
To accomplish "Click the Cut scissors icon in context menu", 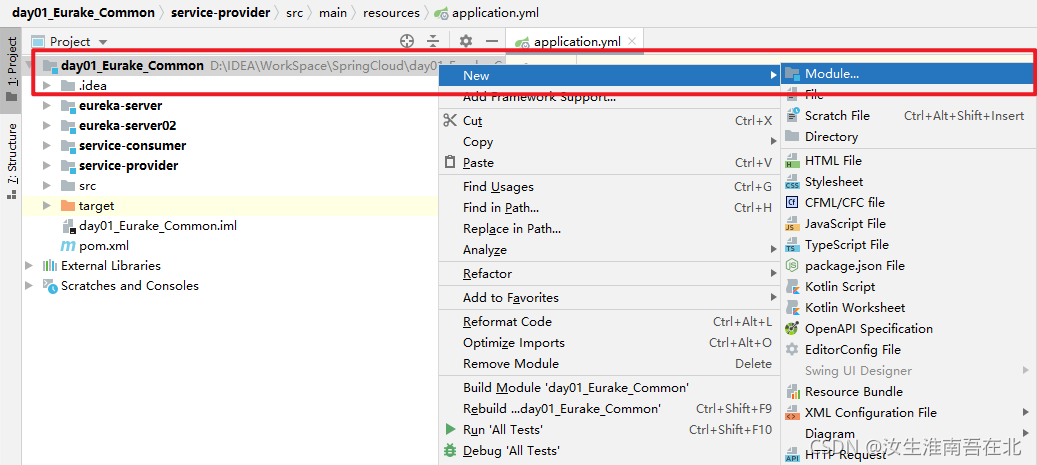I will pos(449,121).
